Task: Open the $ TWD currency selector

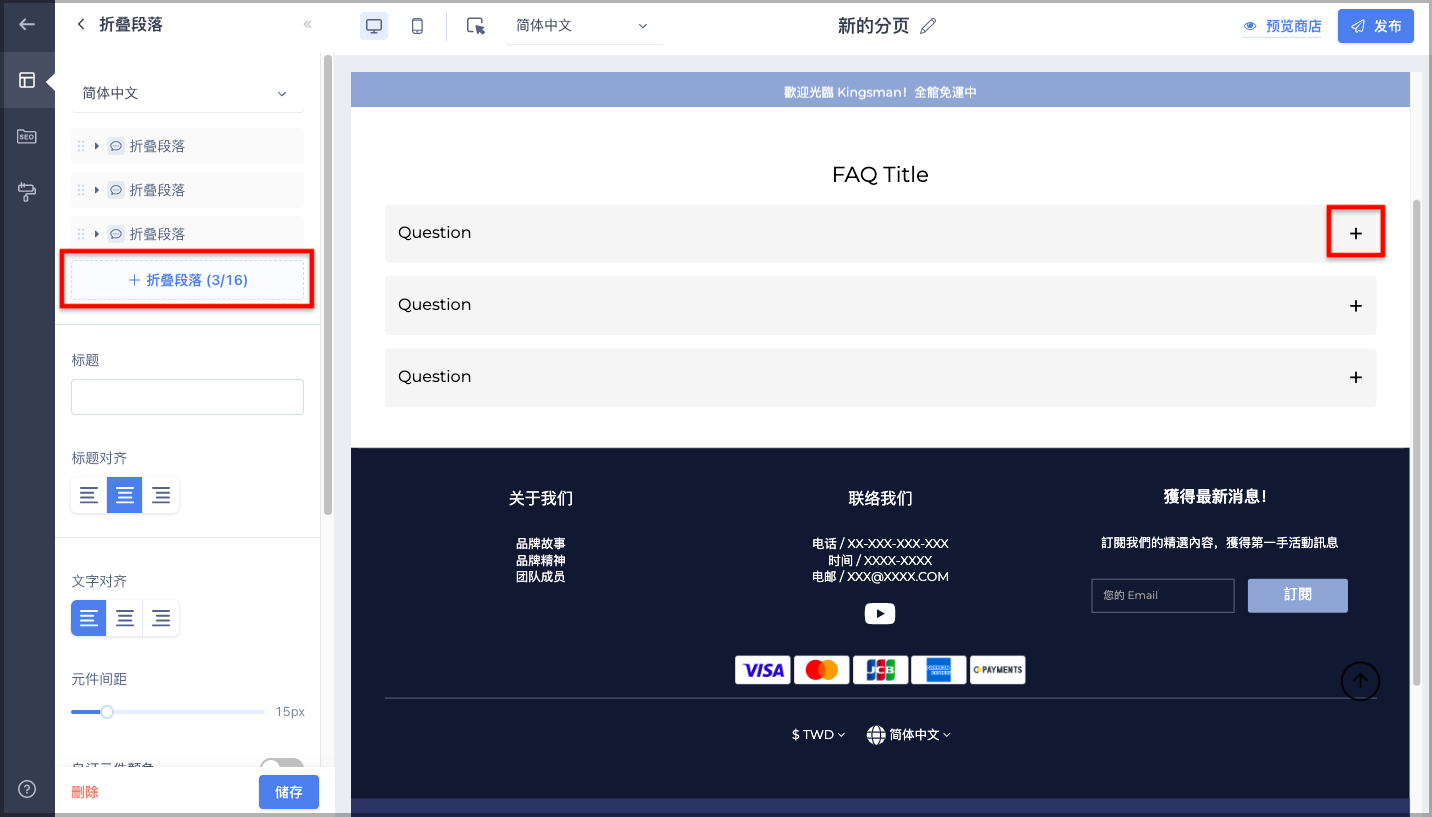Action: click(818, 734)
